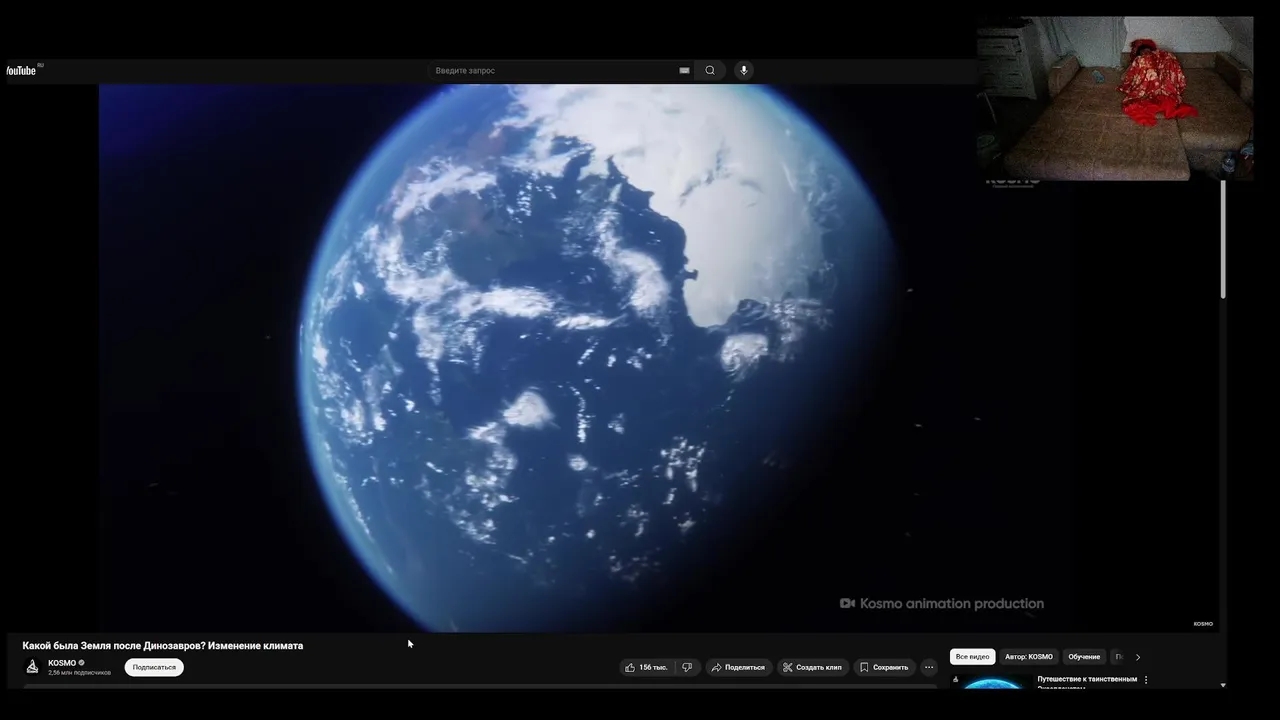Image resolution: width=1280 pixels, height=720 pixels.
Task: Open the KOSMO channel name link
Action: (62, 663)
